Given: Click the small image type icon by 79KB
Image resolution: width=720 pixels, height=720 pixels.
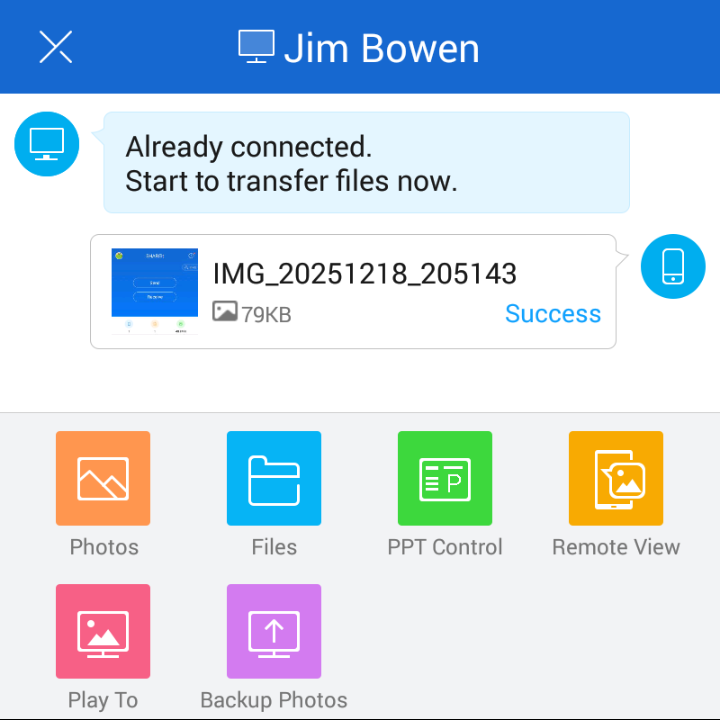Looking at the screenshot, I should (225, 311).
